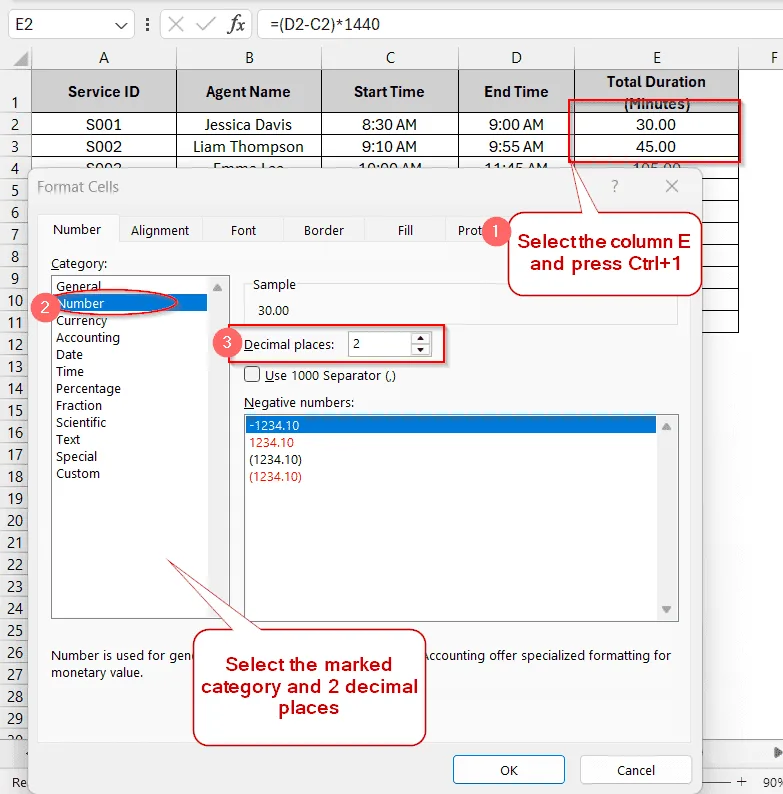Enable Use 1000 Separator checkbox

coord(252,375)
